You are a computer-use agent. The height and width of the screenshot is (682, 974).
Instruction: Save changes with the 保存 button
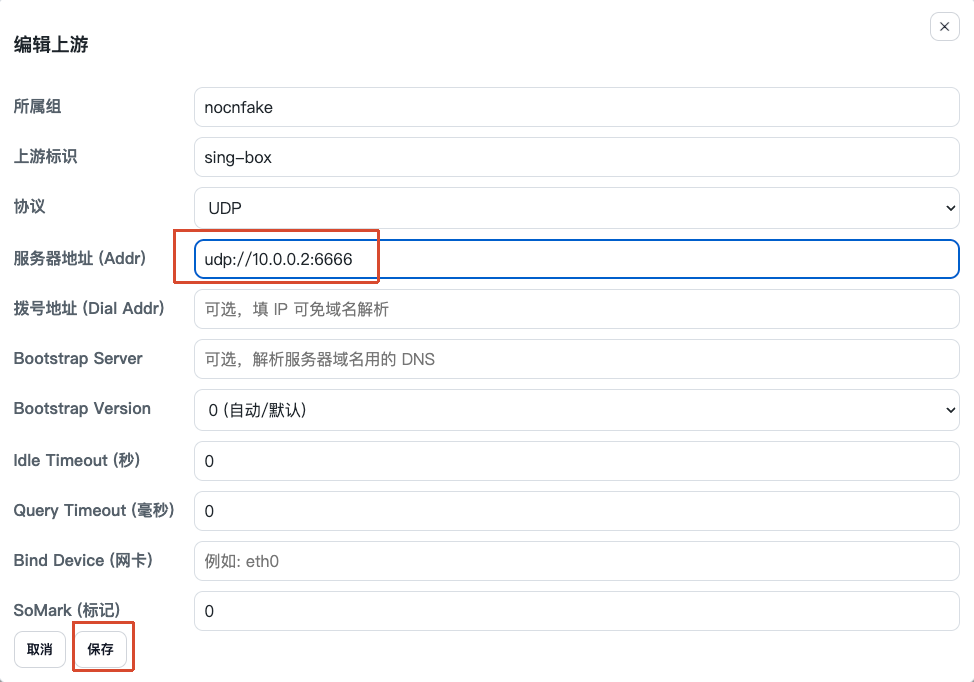101,650
